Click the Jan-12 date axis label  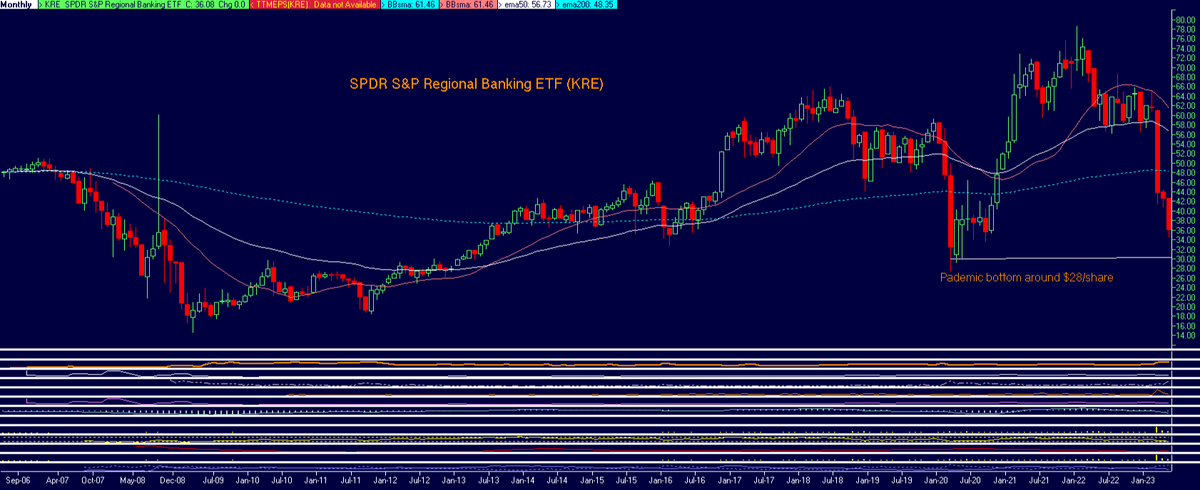385,480
